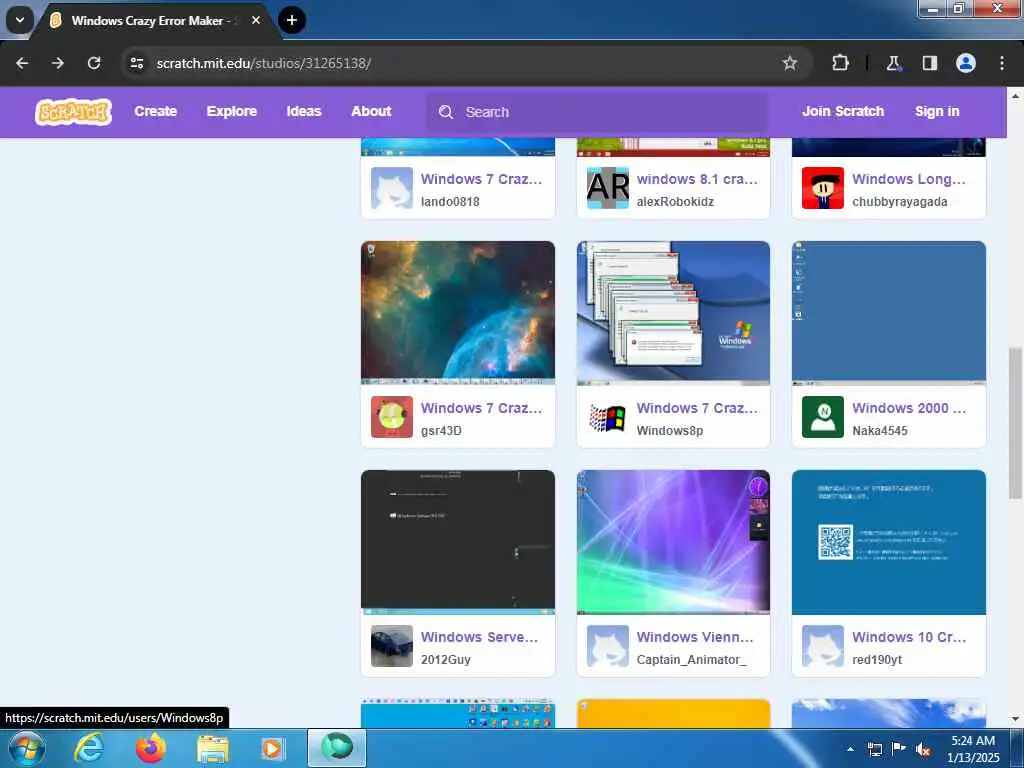This screenshot has width=1024, height=768.
Task: View site information icon in address bar
Action: [x=136, y=63]
